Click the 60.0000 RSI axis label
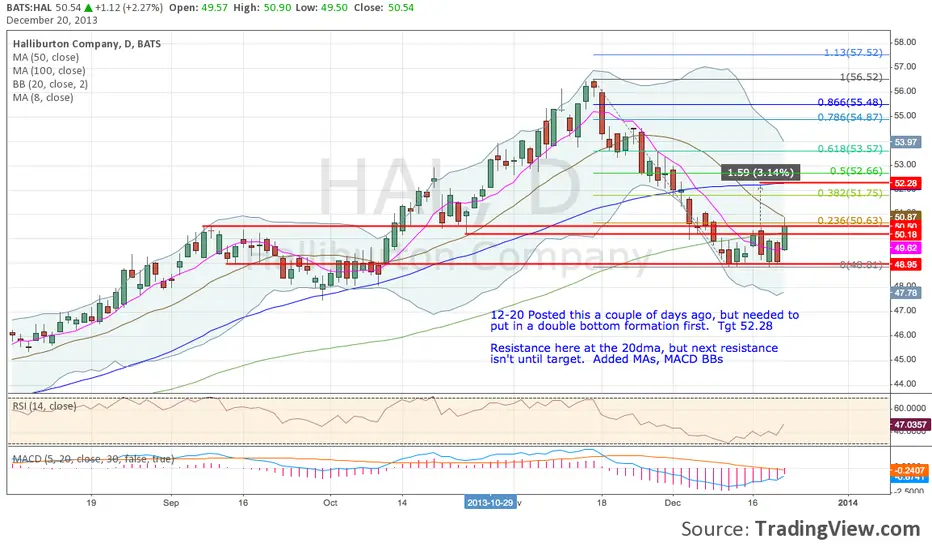 [909, 408]
